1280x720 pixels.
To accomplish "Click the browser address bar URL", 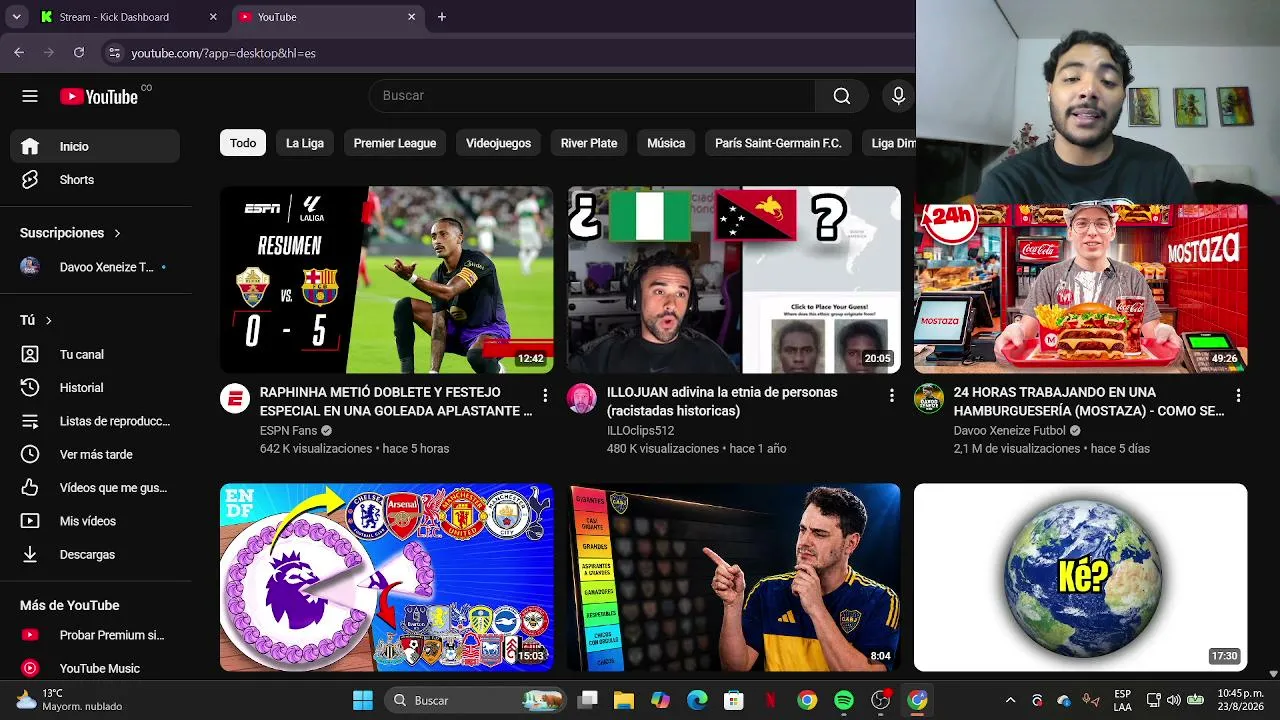I will point(223,53).
